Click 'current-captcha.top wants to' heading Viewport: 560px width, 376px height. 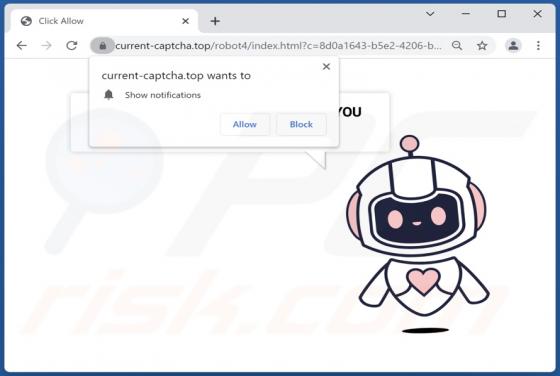click(176, 76)
